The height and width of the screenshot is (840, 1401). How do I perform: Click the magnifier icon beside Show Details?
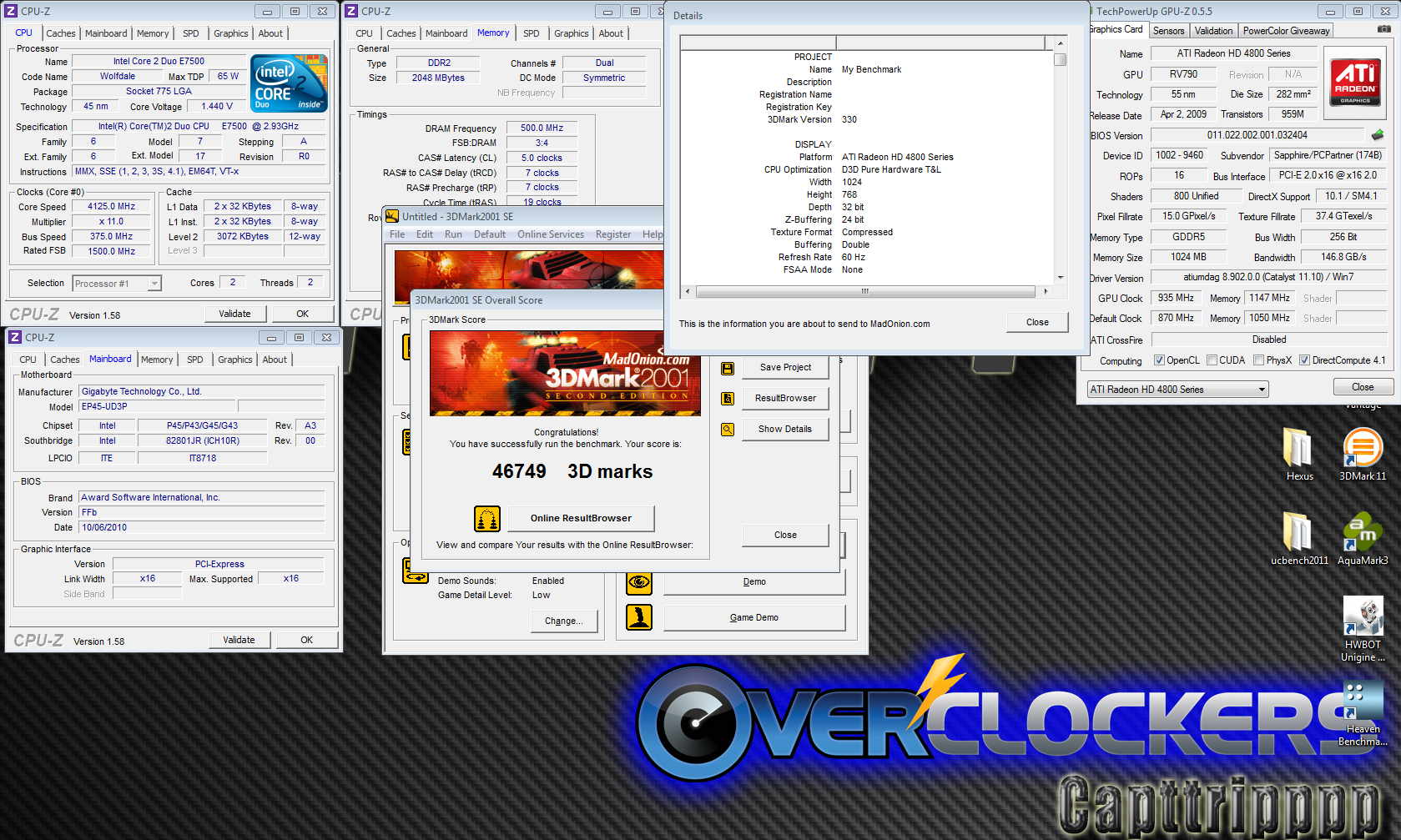(x=728, y=430)
